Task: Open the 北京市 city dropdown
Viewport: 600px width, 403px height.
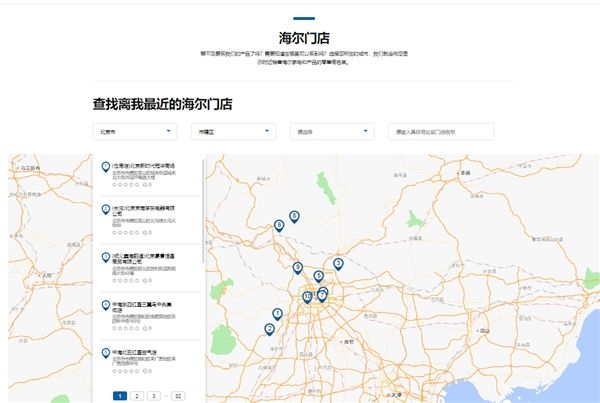Action: [134, 131]
